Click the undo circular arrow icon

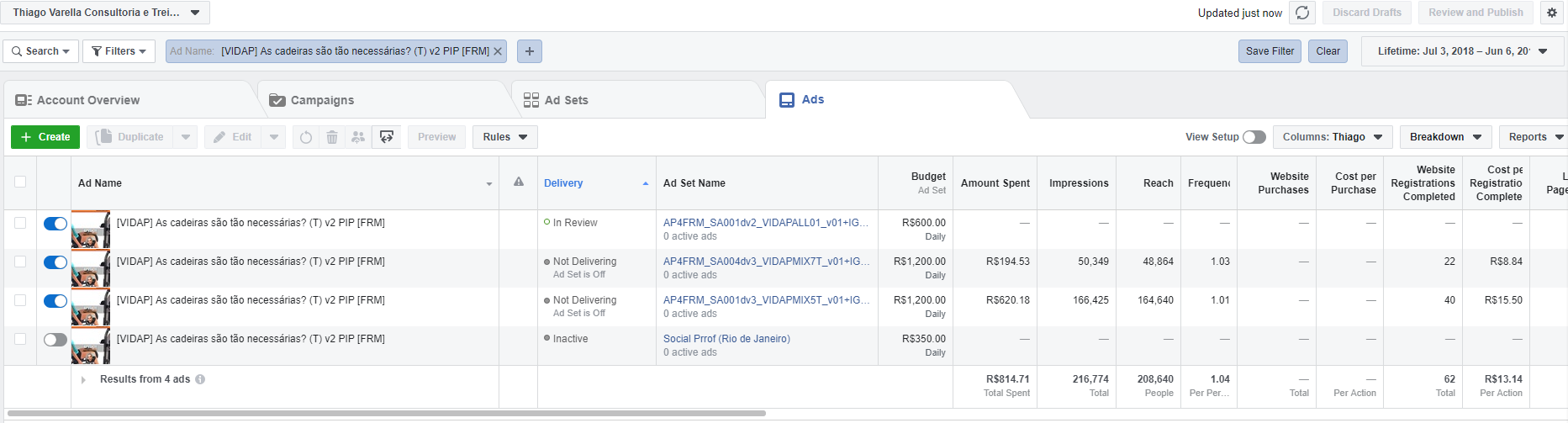click(x=306, y=137)
